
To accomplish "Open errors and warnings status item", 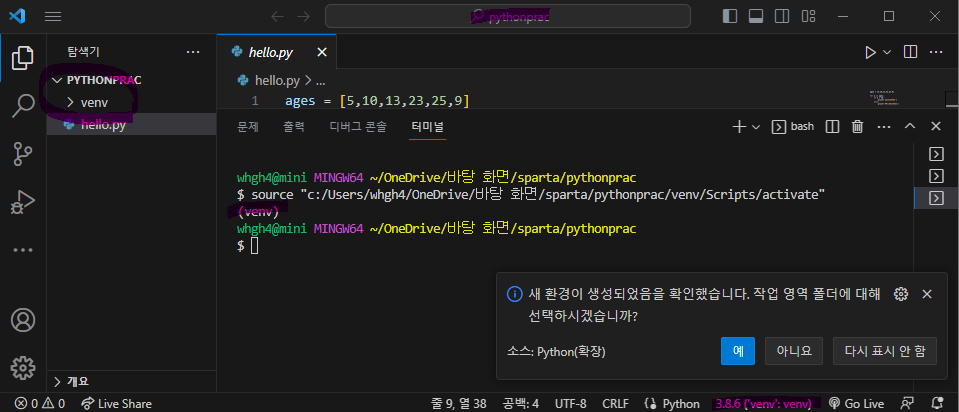I will pyautogui.click(x=40, y=404).
